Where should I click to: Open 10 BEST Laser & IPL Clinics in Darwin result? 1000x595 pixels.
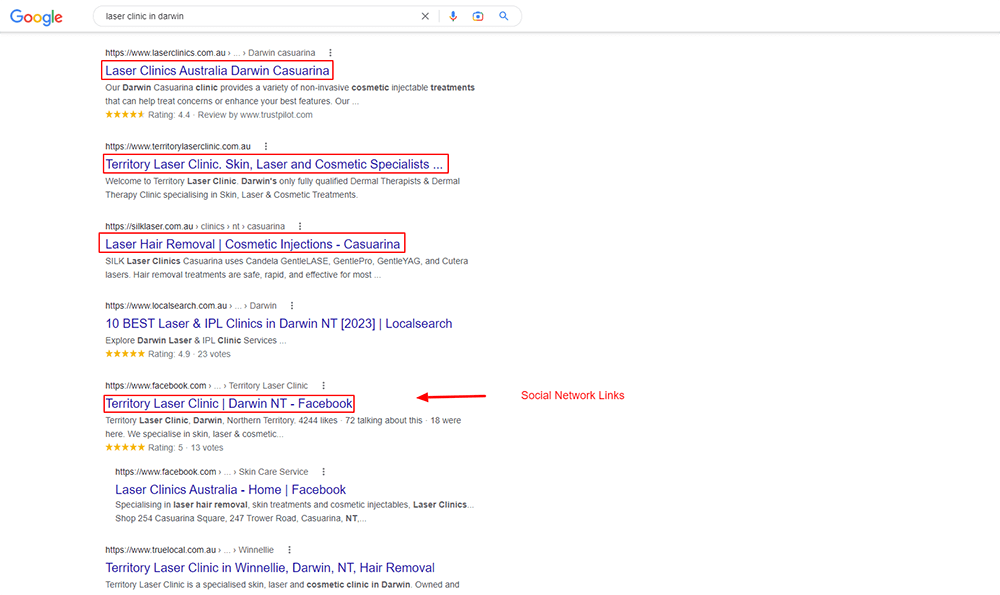click(x=279, y=324)
